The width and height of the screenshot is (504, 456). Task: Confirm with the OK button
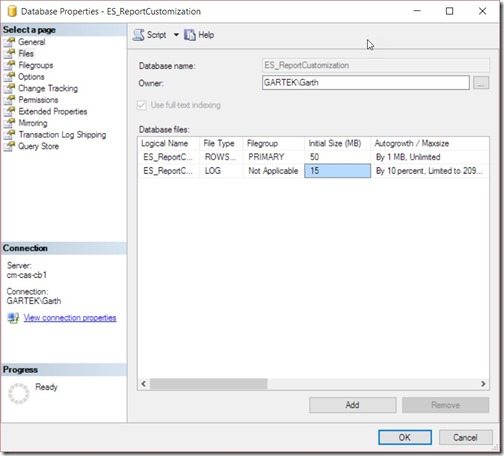[405, 437]
